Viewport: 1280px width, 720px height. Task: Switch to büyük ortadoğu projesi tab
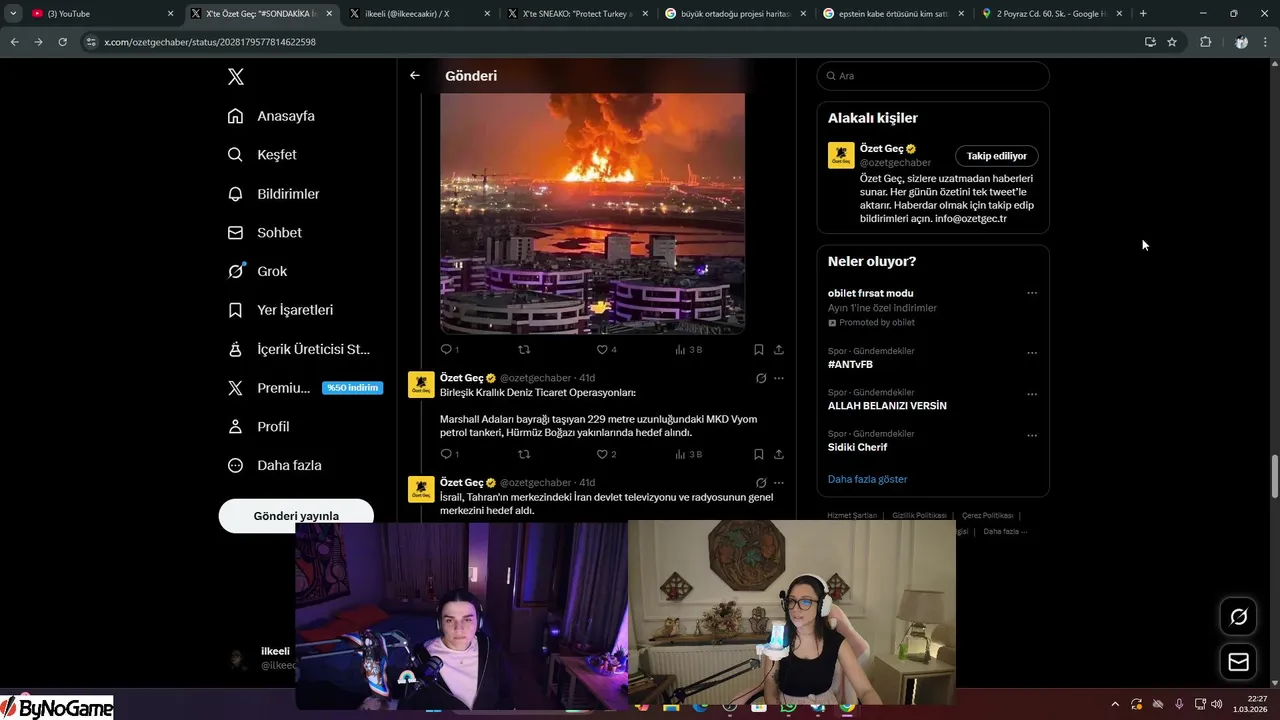(736, 13)
